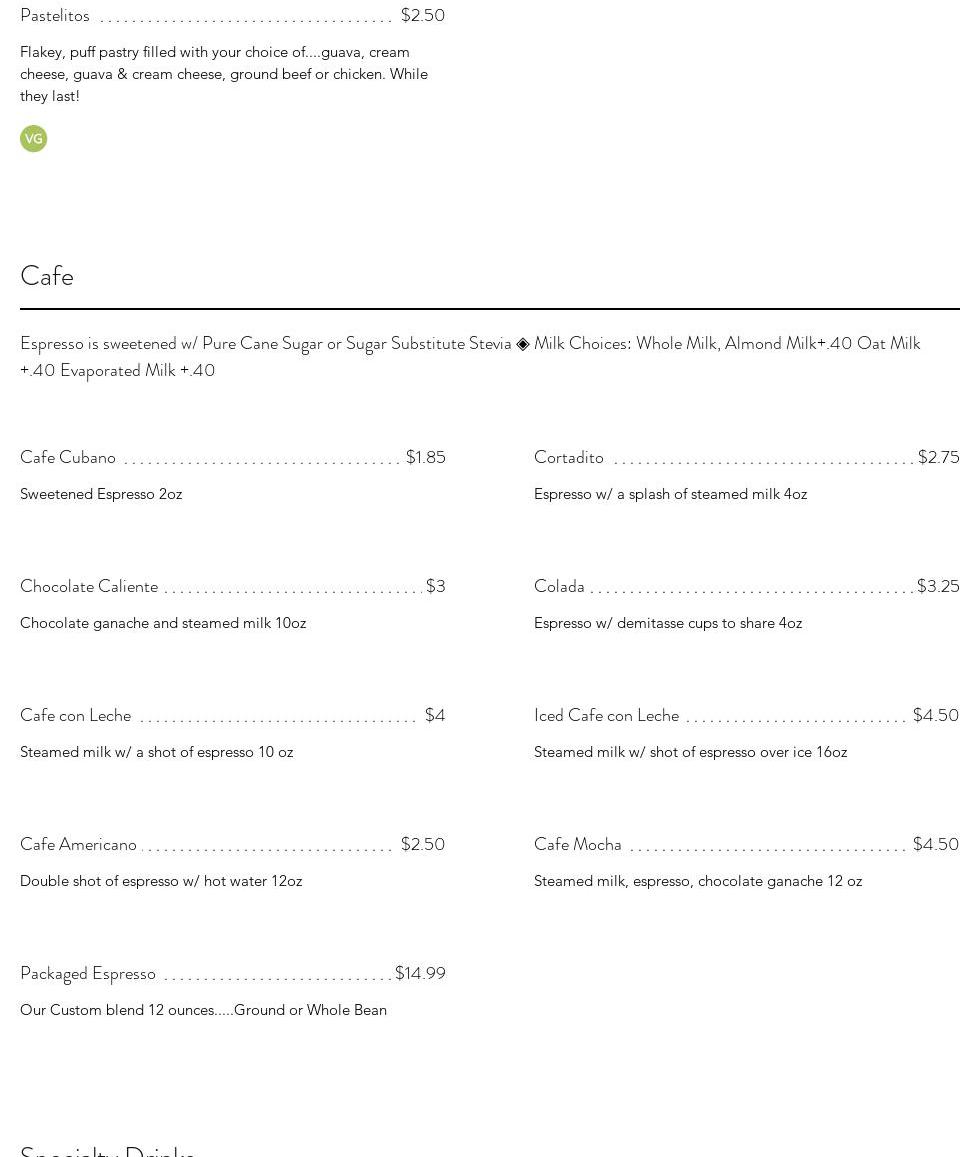965x1157 pixels.
Task: Click the $1.85 Cafe Cubano price
Action: pos(425,457)
